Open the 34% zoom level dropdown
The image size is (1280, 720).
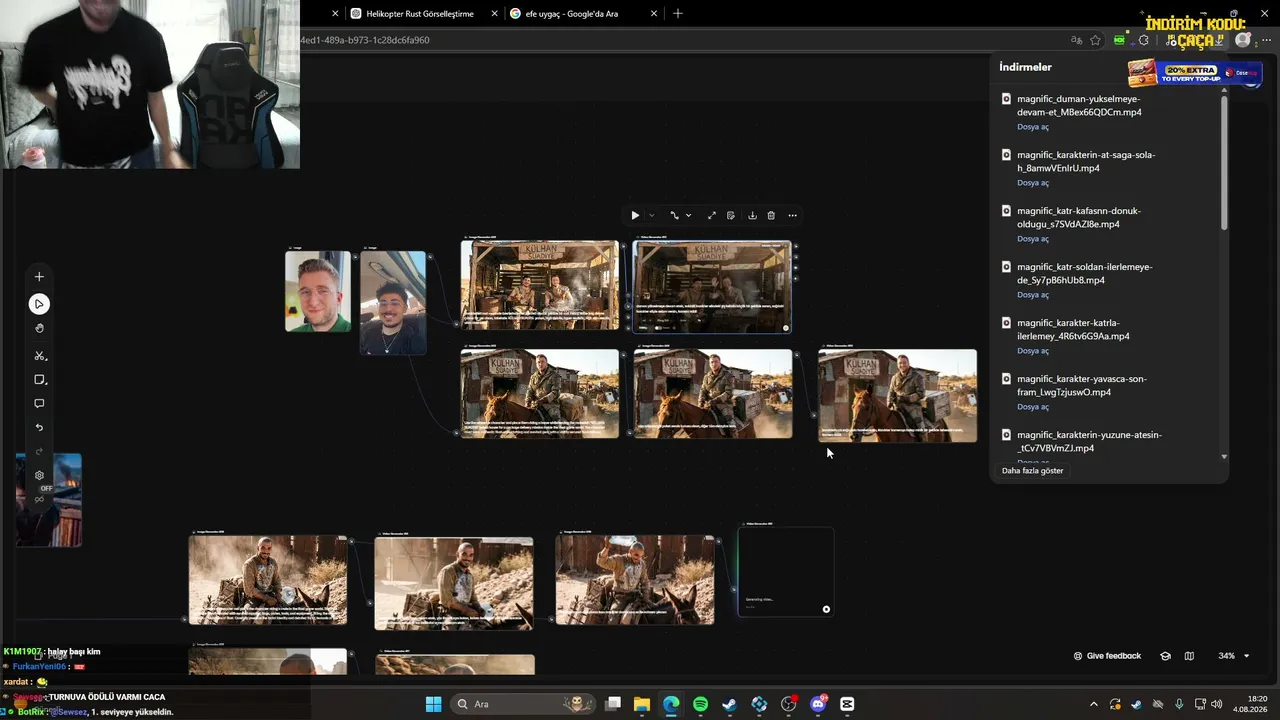[x=1233, y=656]
